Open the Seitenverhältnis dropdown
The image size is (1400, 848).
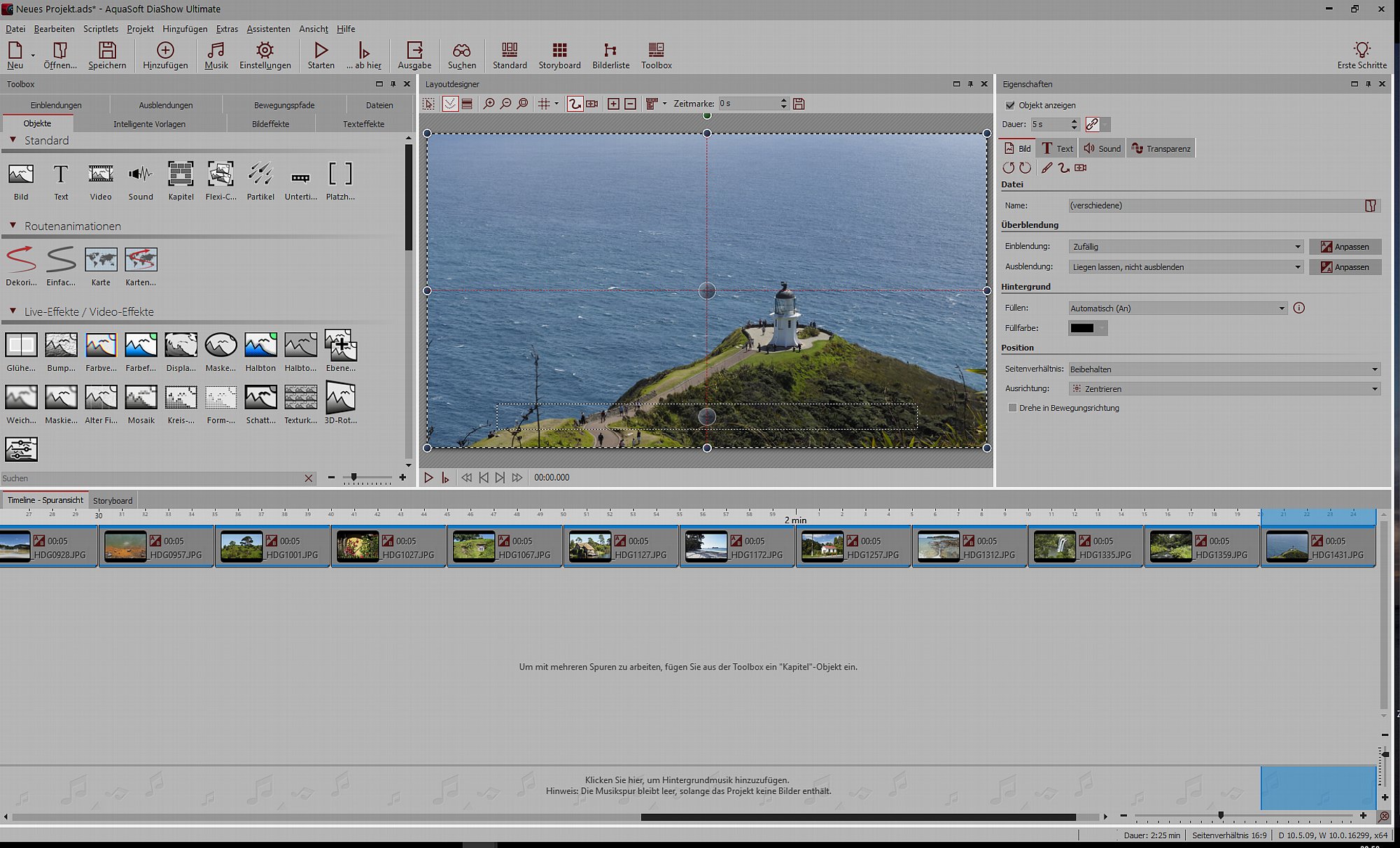coord(1224,369)
